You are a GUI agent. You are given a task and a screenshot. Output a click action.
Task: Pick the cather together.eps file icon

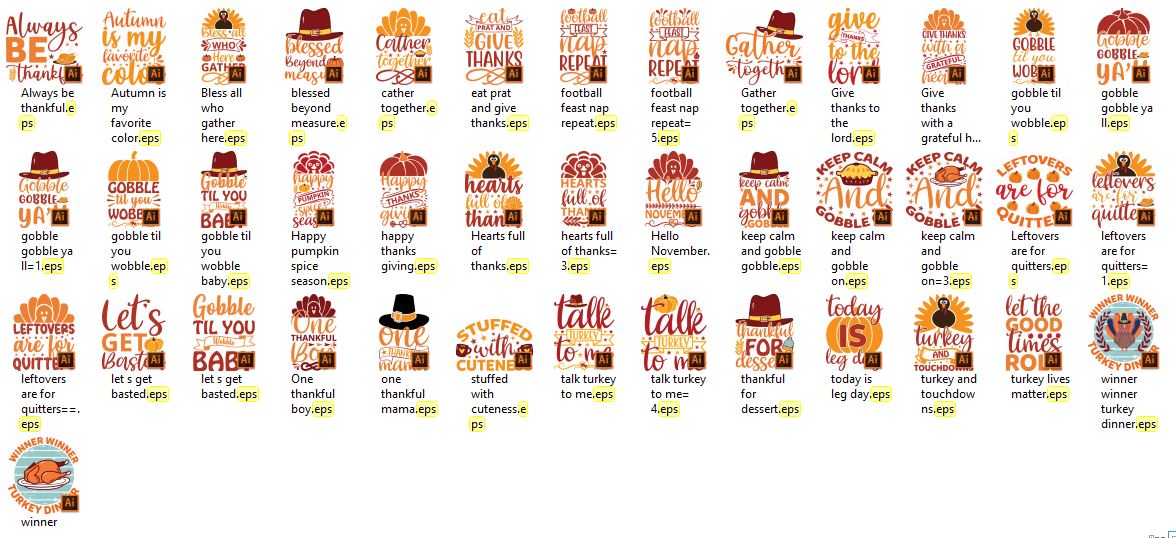[x=404, y=47]
